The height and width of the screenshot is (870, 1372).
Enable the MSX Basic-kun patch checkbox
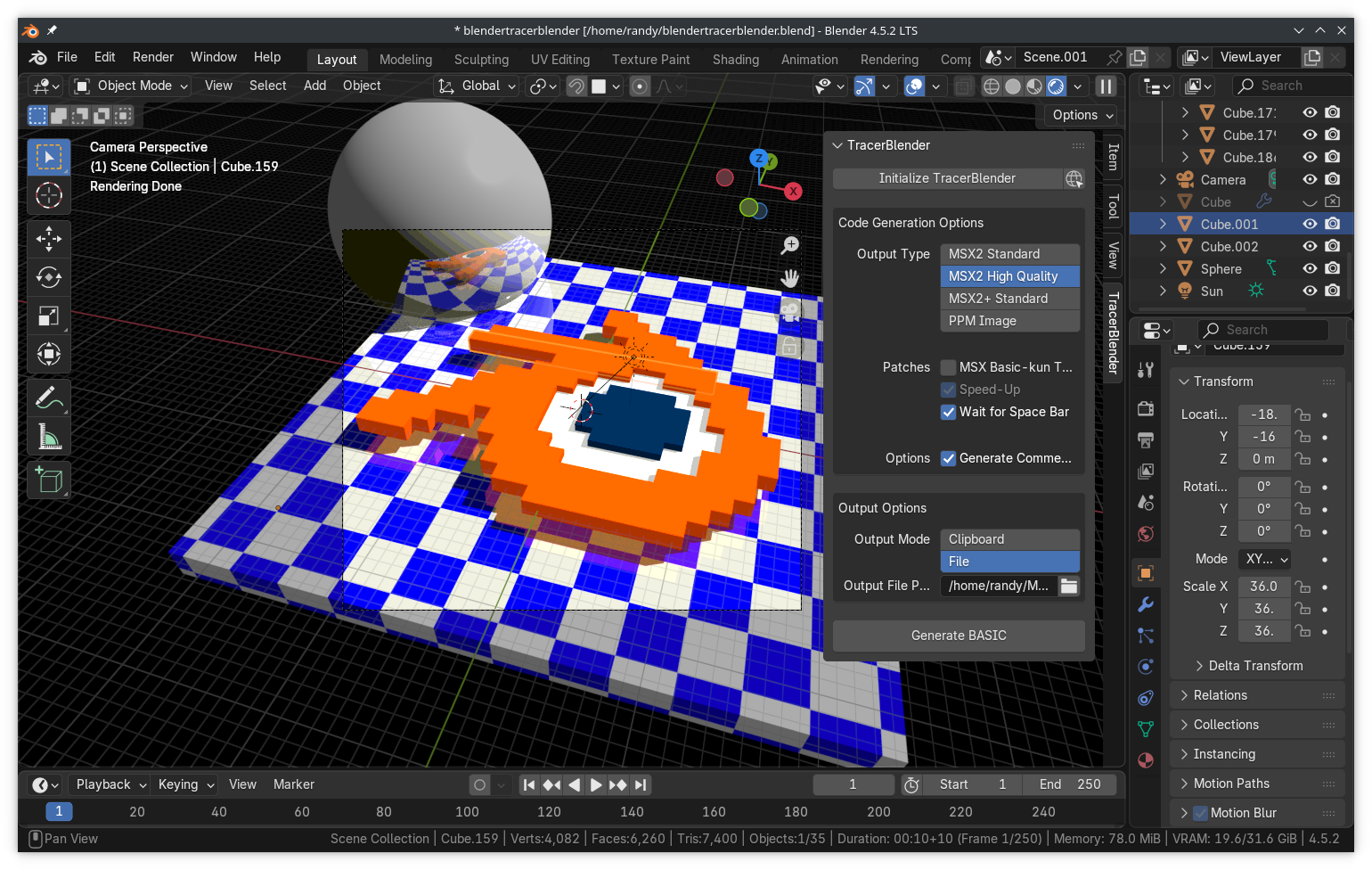(949, 367)
